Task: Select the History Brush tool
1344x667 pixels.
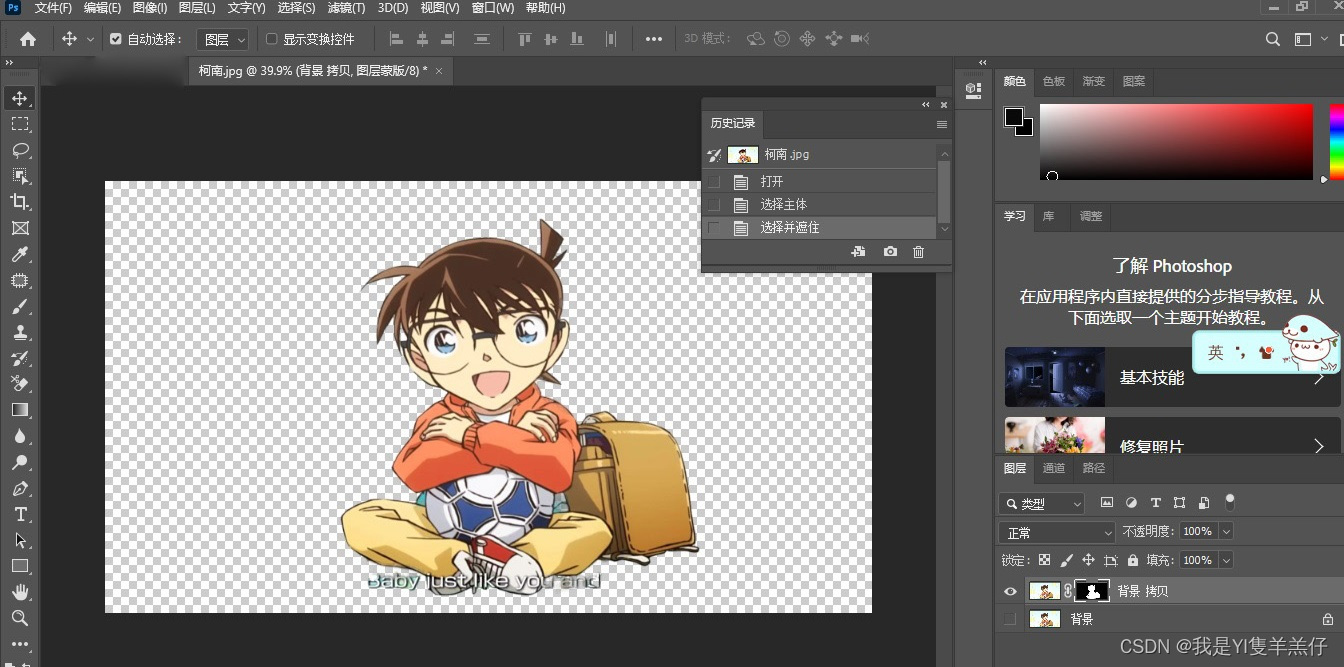Action: [20, 359]
